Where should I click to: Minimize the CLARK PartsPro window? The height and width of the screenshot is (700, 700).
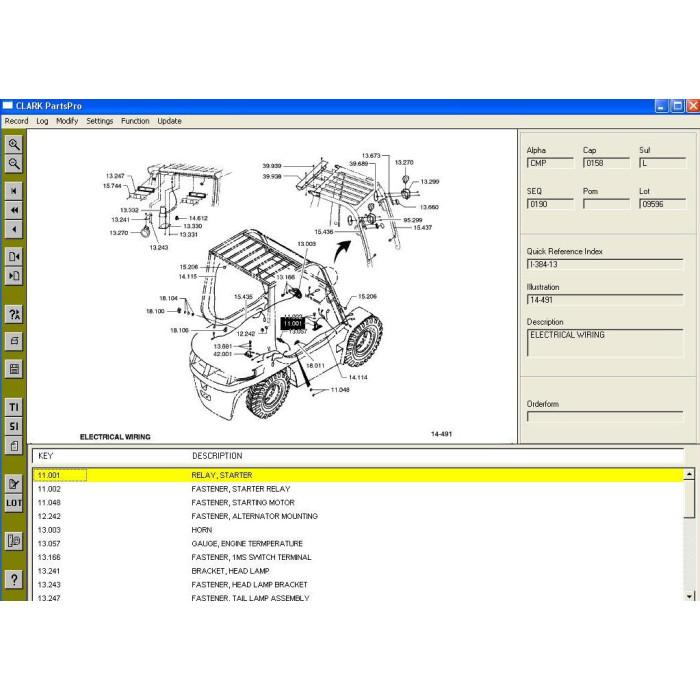[662, 106]
